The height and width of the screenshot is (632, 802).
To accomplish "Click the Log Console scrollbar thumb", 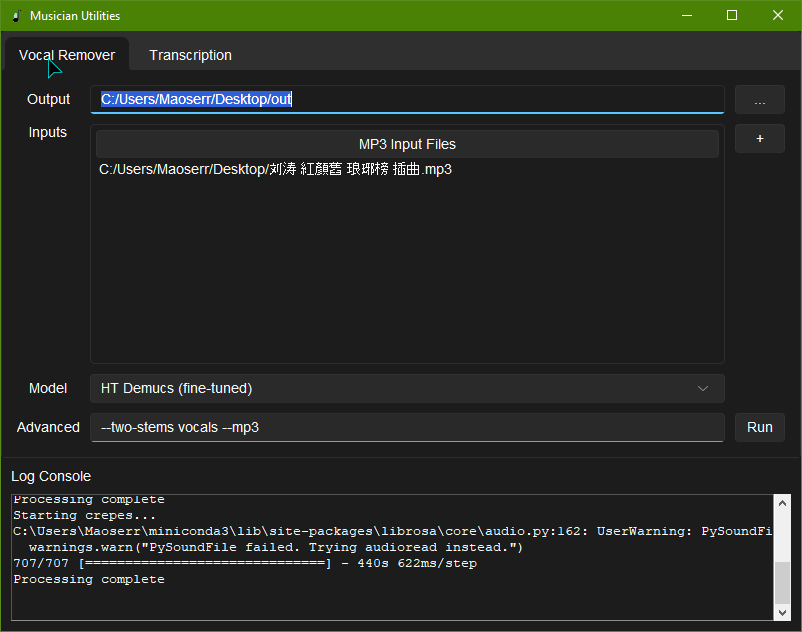I will tap(782, 582).
